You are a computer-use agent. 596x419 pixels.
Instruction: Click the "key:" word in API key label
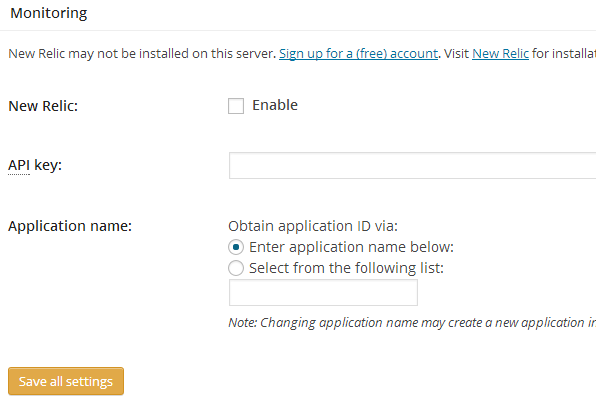pos(48,165)
